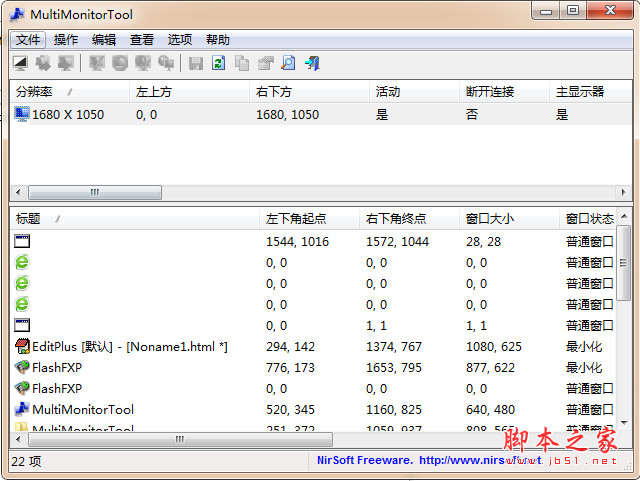Click the 最小化 status in the EditPlus row
This screenshot has height=481, width=640.
tap(584, 347)
